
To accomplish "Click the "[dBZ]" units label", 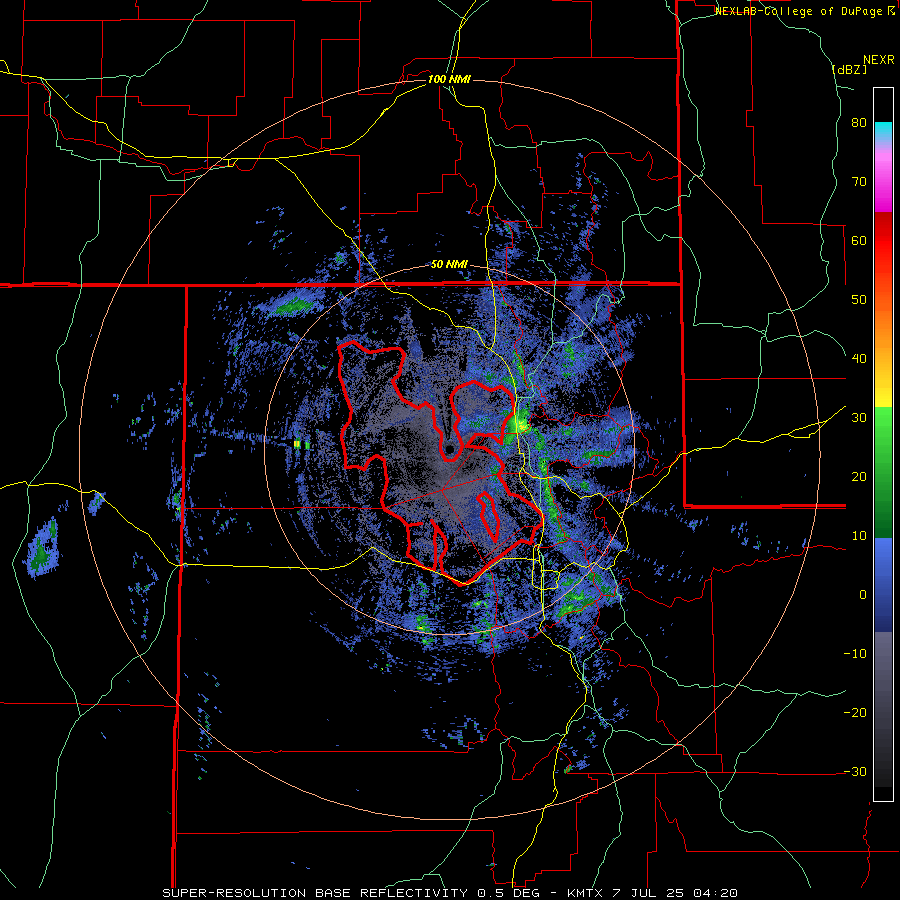I will (x=849, y=69).
